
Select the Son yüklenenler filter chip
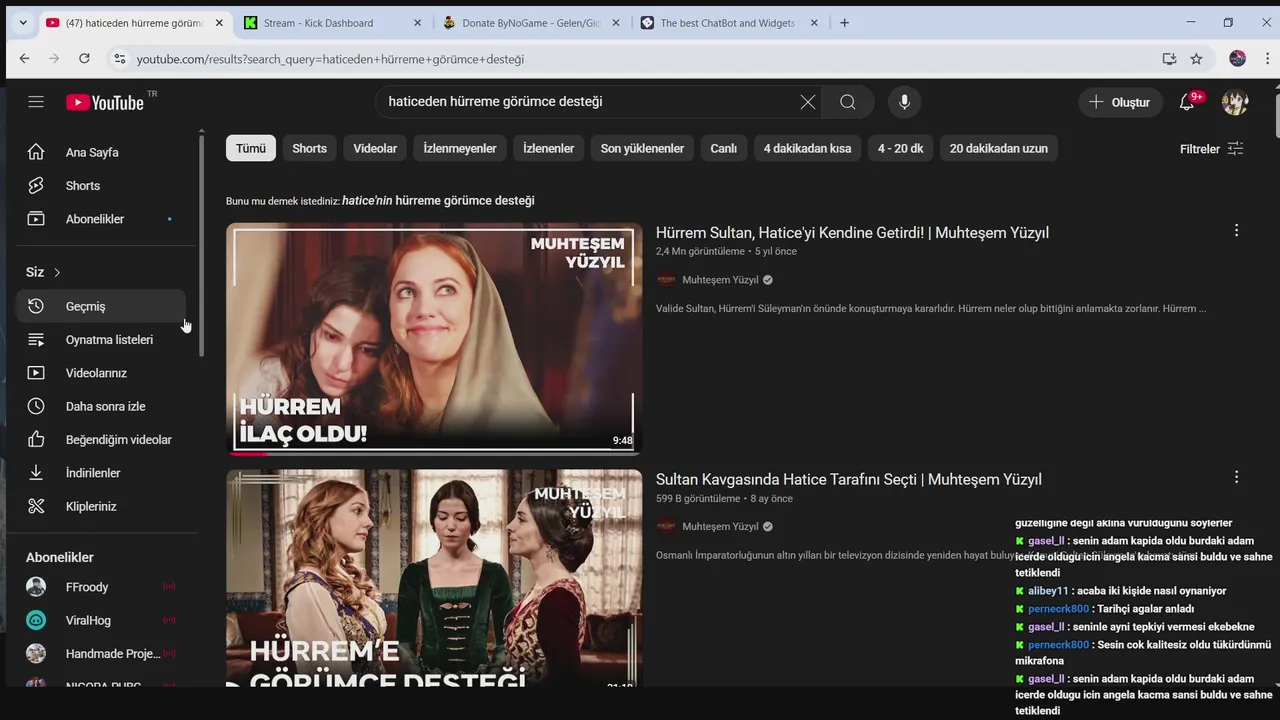[x=642, y=148]
